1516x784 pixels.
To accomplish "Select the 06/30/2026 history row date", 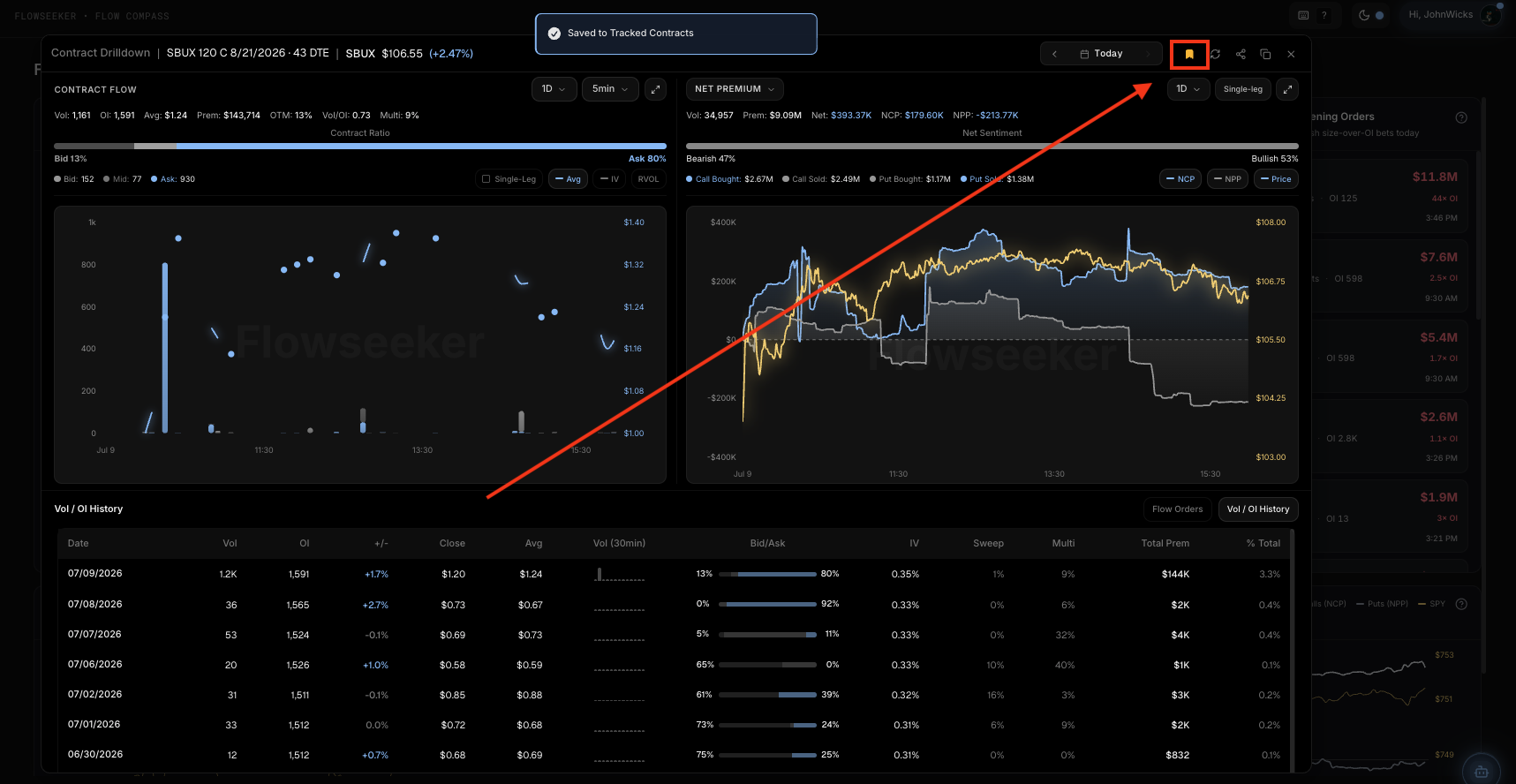I will click(x=95, y=755).
